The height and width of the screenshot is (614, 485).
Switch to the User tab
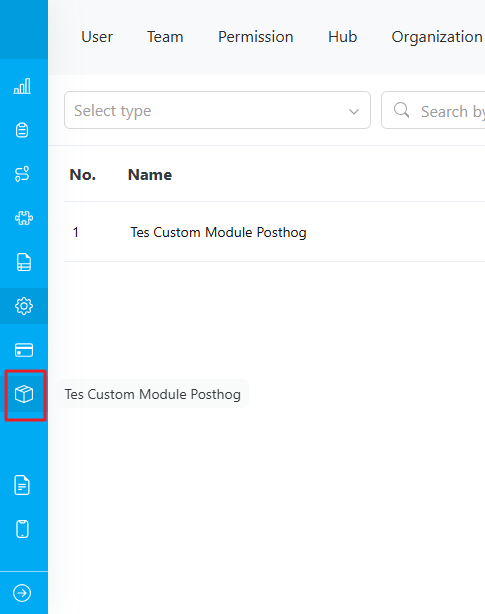[x=97, y=37]
